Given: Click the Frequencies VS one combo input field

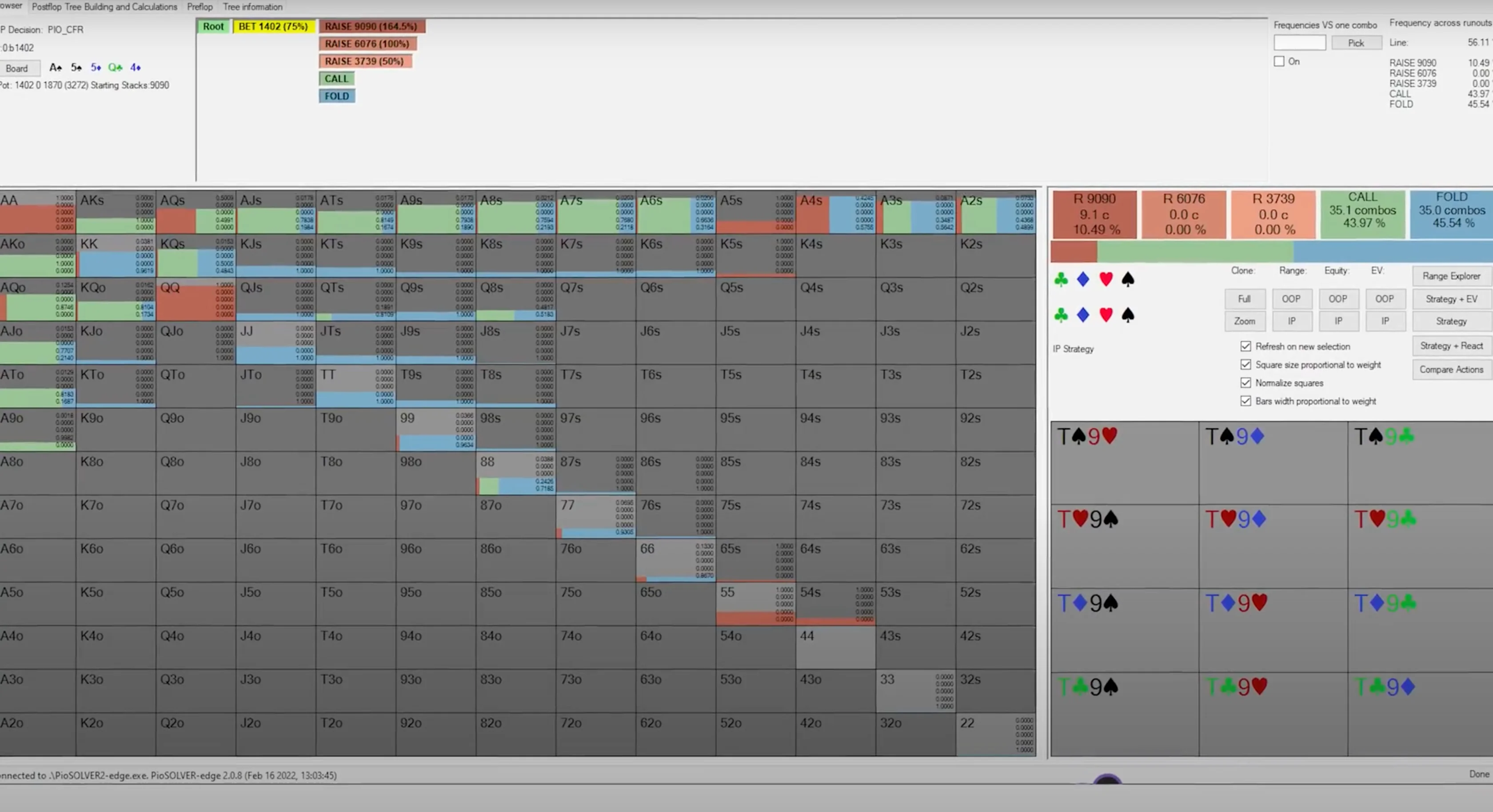Looking at the screenshot, I should pos(1299,43).
